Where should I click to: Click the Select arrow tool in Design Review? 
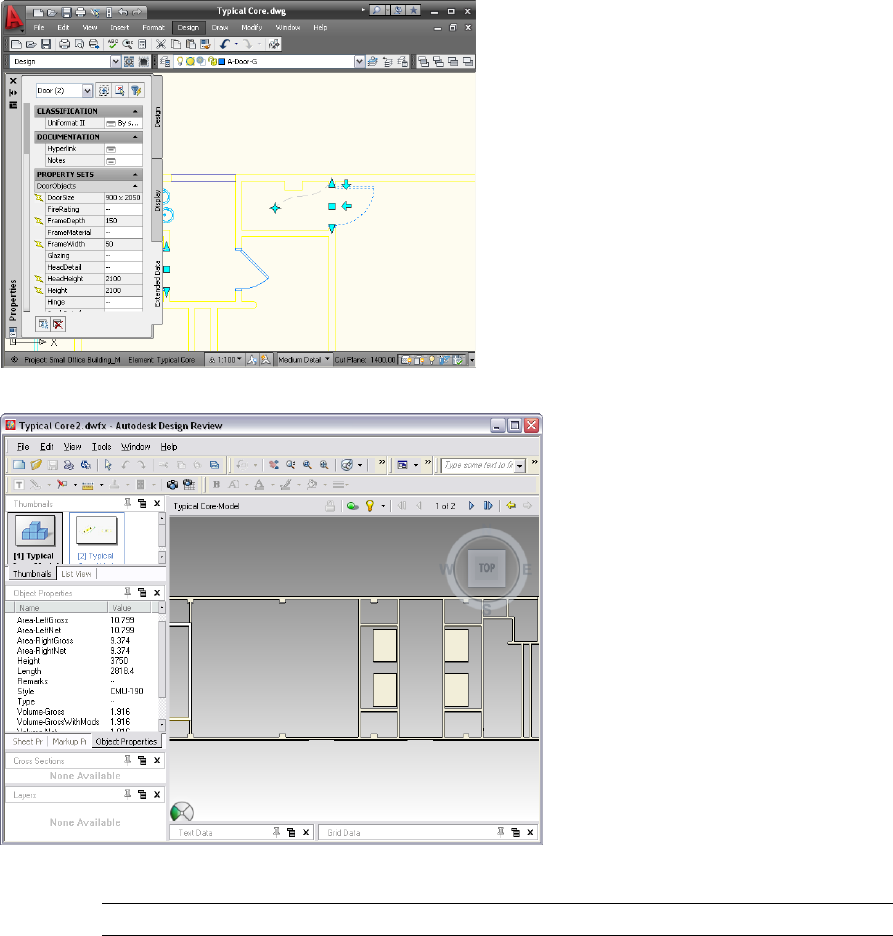click(x=108, y=465)
